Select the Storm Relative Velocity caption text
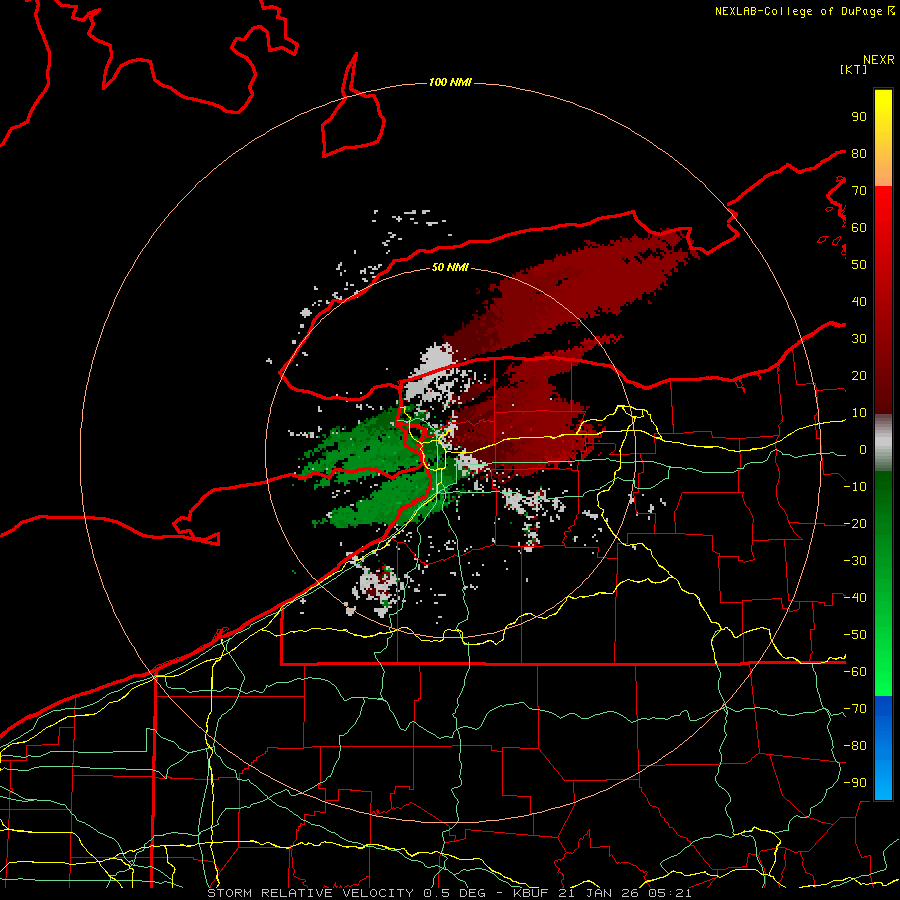This screenshot has height=900, width=900. coord(449,893)
